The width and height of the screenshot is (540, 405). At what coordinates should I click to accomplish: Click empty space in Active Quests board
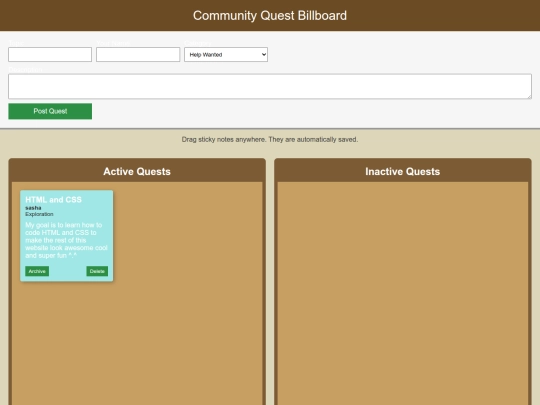click(x=186, y=310)
